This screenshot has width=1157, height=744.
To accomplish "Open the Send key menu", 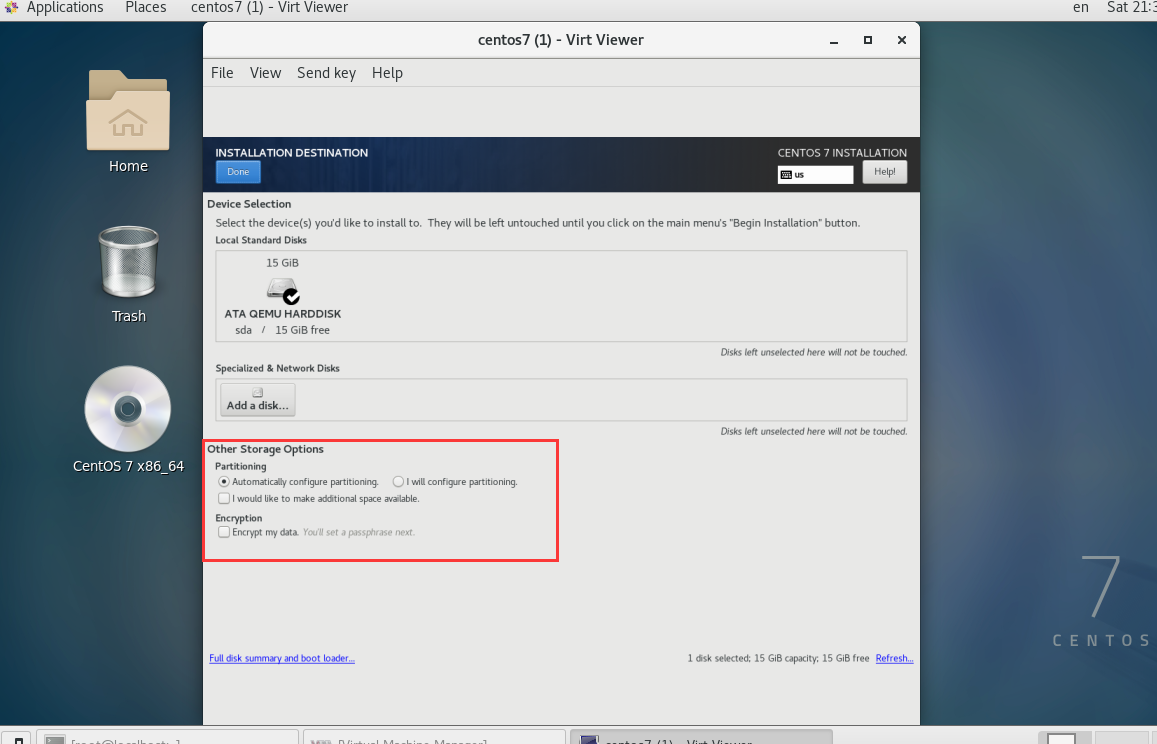I will tap(326, 72).
